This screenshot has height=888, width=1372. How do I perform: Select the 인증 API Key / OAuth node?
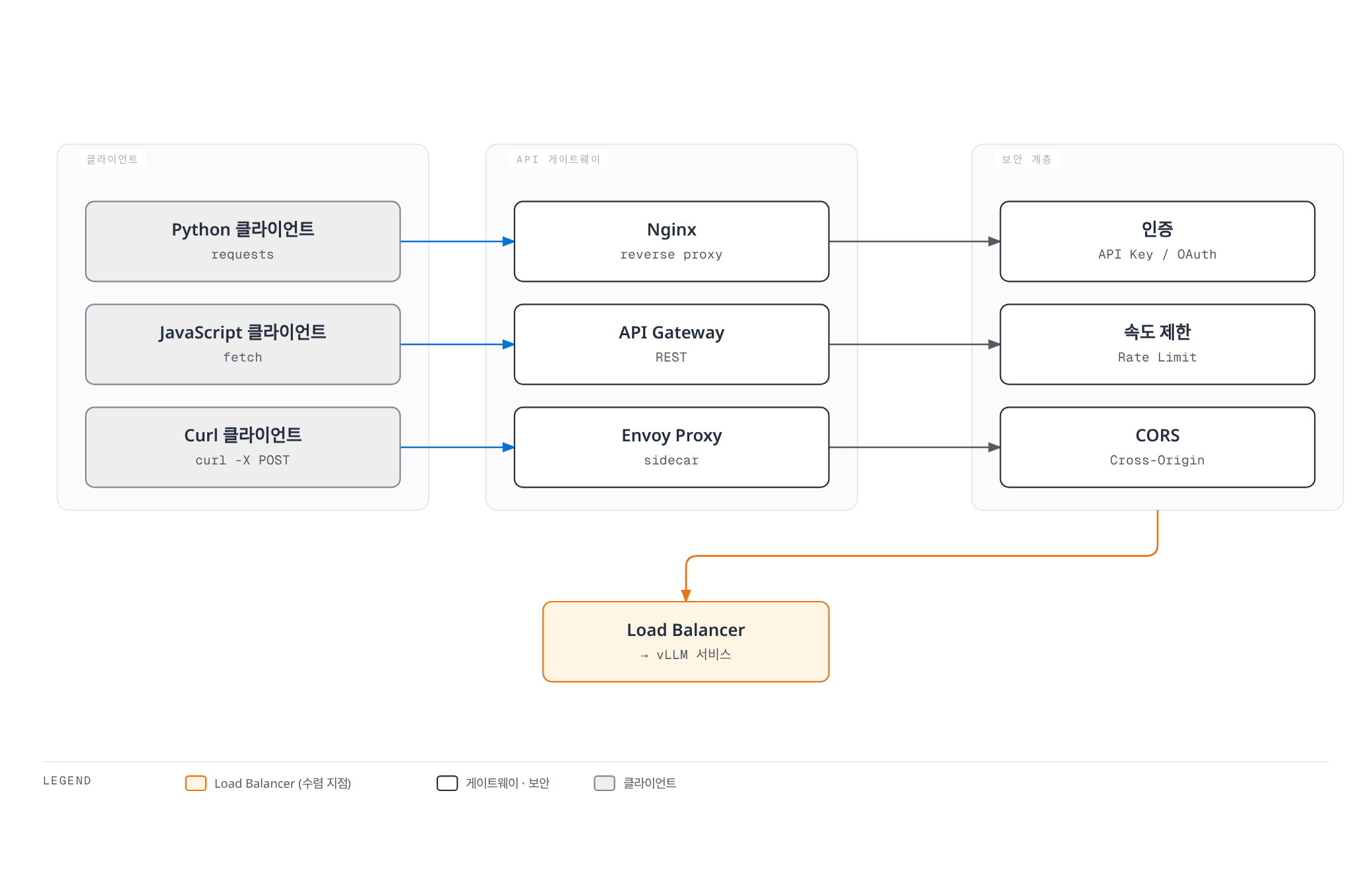(1158, 241)
